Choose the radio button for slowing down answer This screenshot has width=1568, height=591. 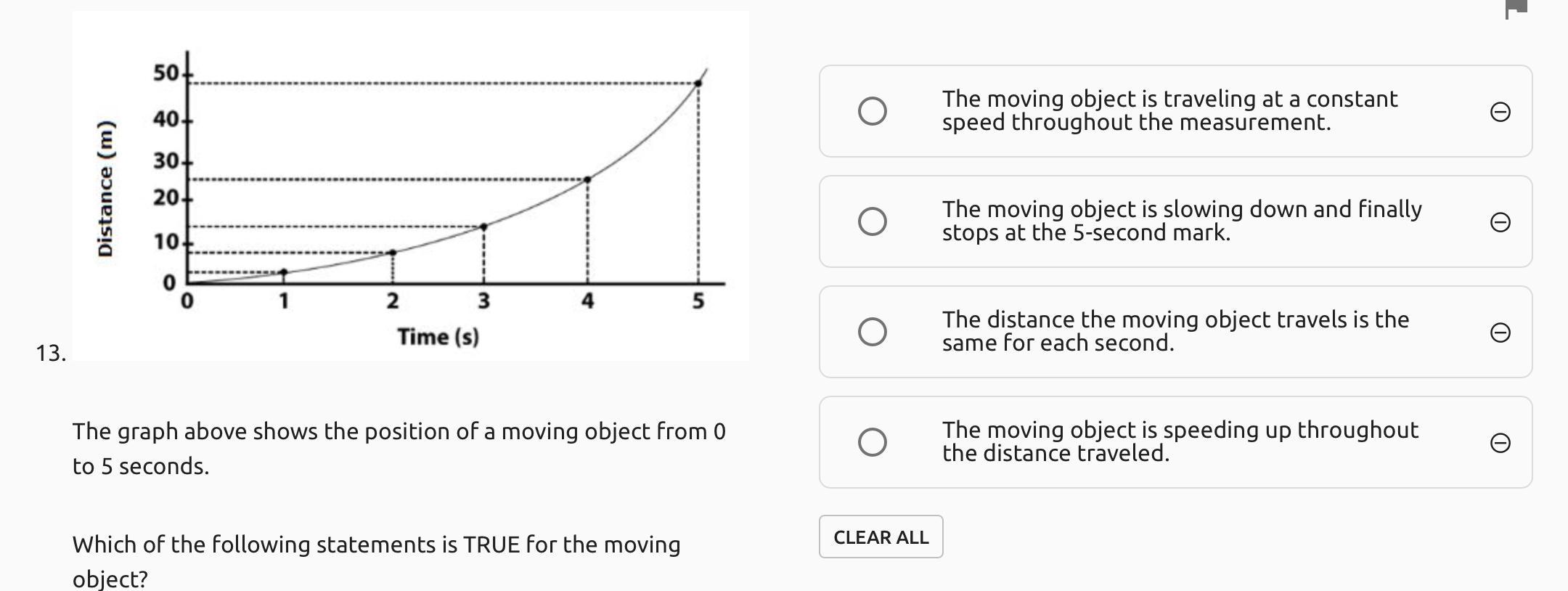point(872,221)
